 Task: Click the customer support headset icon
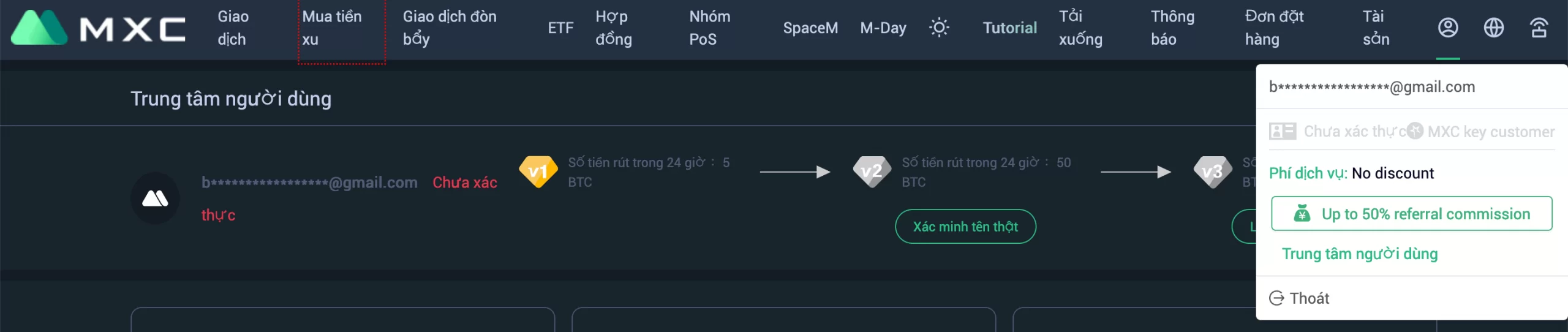click(1539, 28)
